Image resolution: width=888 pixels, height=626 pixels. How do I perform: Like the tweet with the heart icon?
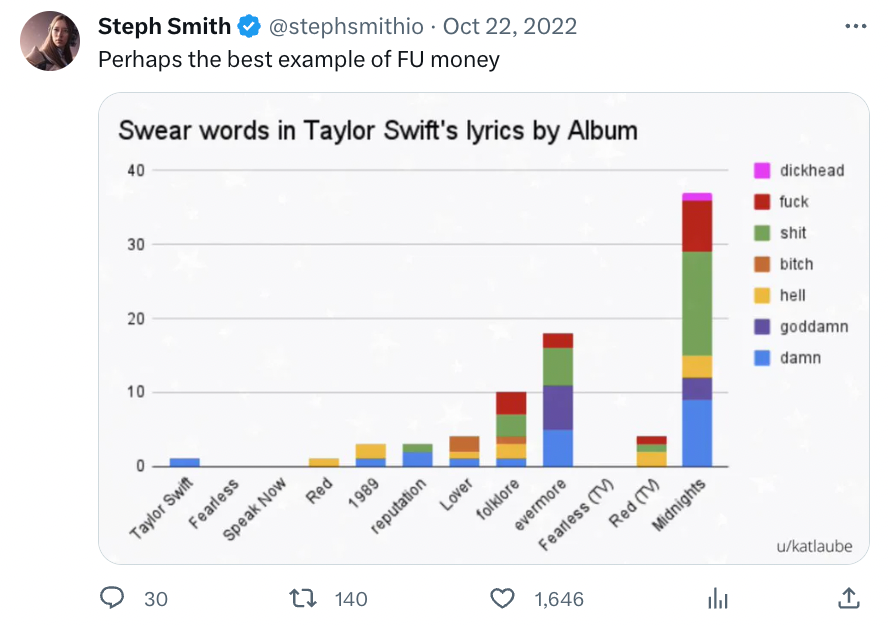502,598
